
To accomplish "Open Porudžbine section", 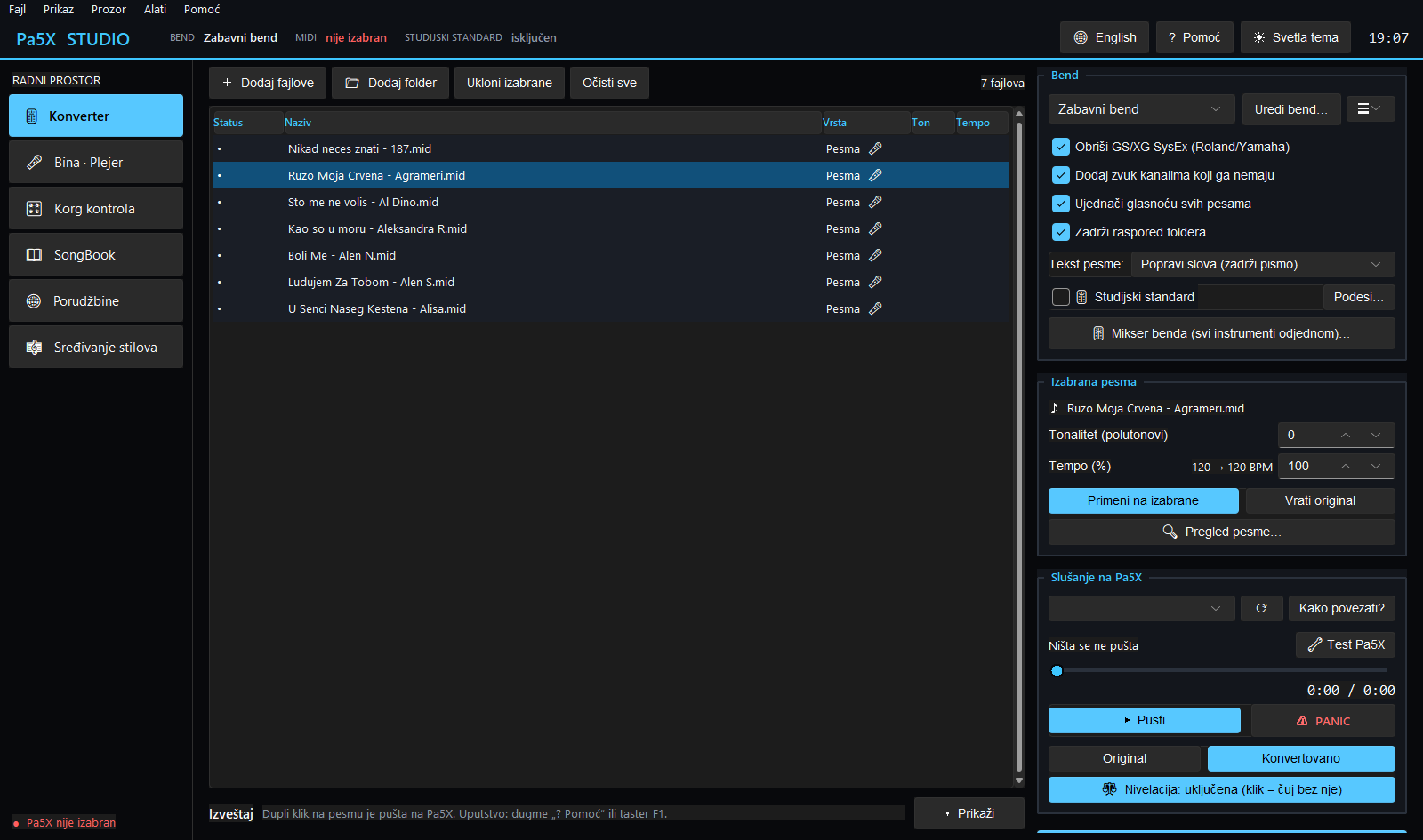I will [96, 300].
